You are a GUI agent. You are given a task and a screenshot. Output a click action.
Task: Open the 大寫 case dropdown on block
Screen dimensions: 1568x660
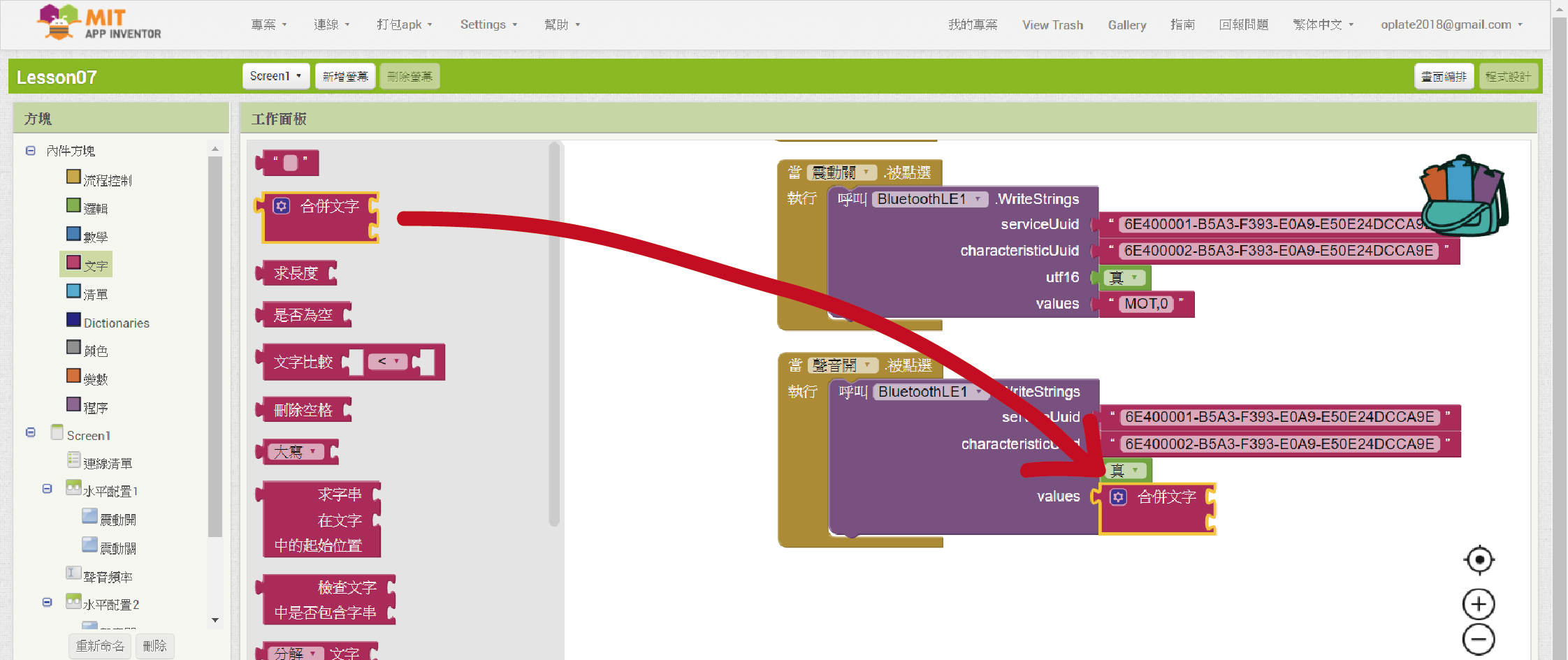point(296,451)
